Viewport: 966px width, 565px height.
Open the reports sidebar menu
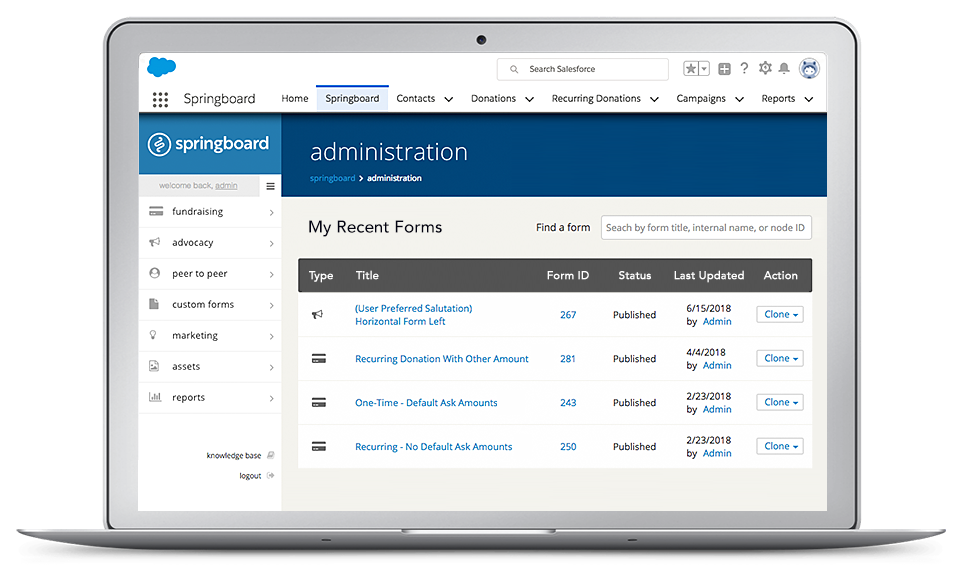(209, 398)
